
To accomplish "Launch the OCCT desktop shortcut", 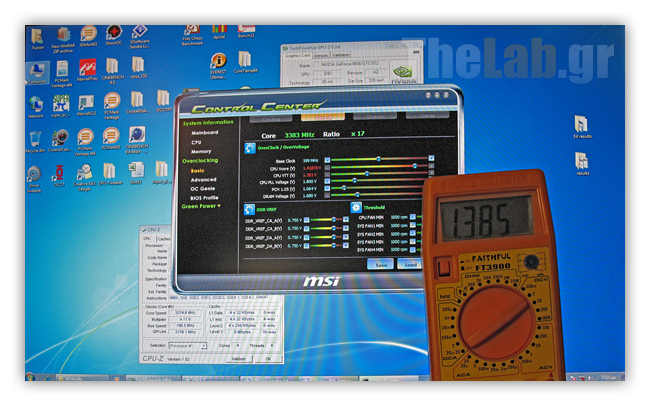I will click(x=60, y=172).
